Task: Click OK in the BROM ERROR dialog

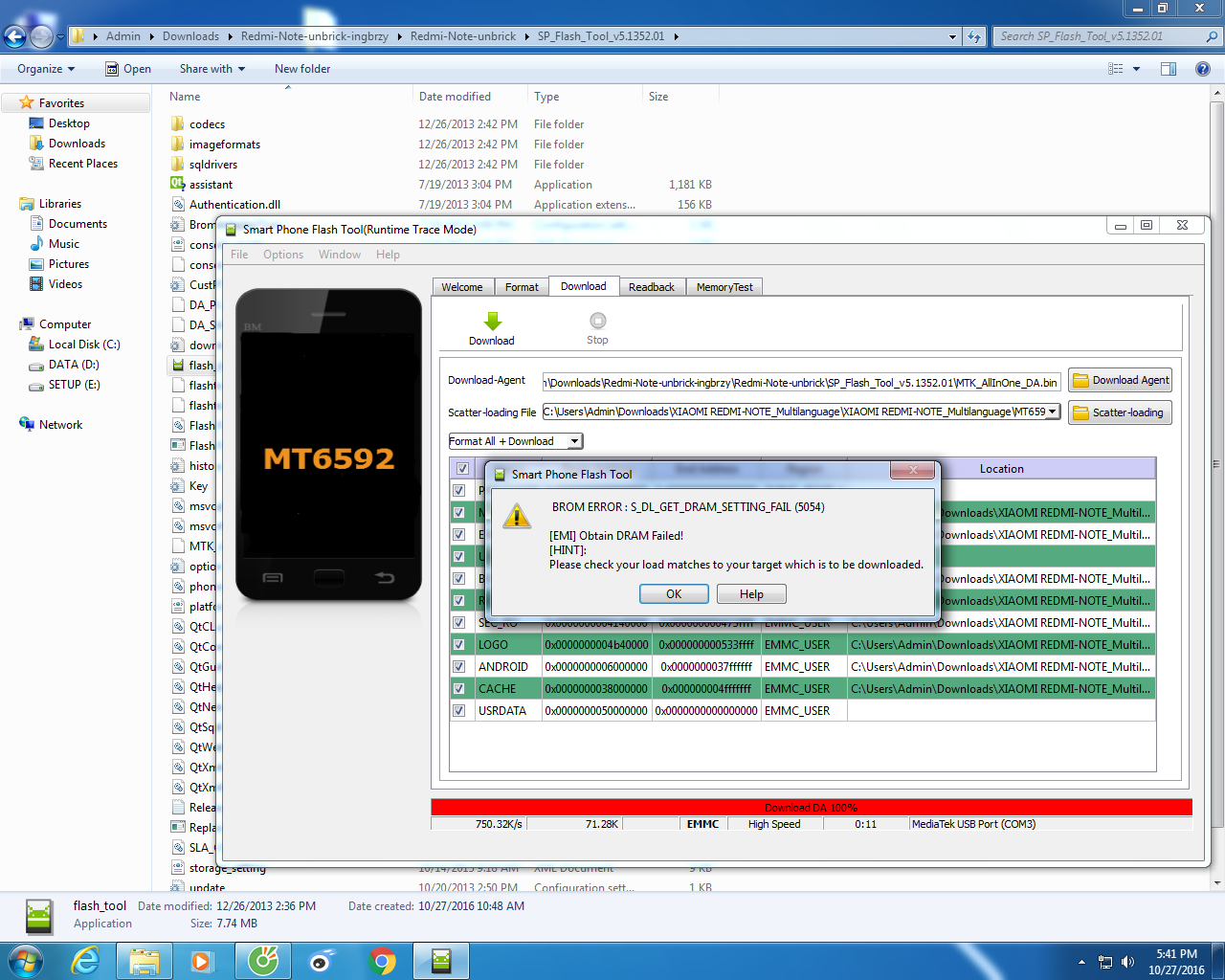Action: 674,594
